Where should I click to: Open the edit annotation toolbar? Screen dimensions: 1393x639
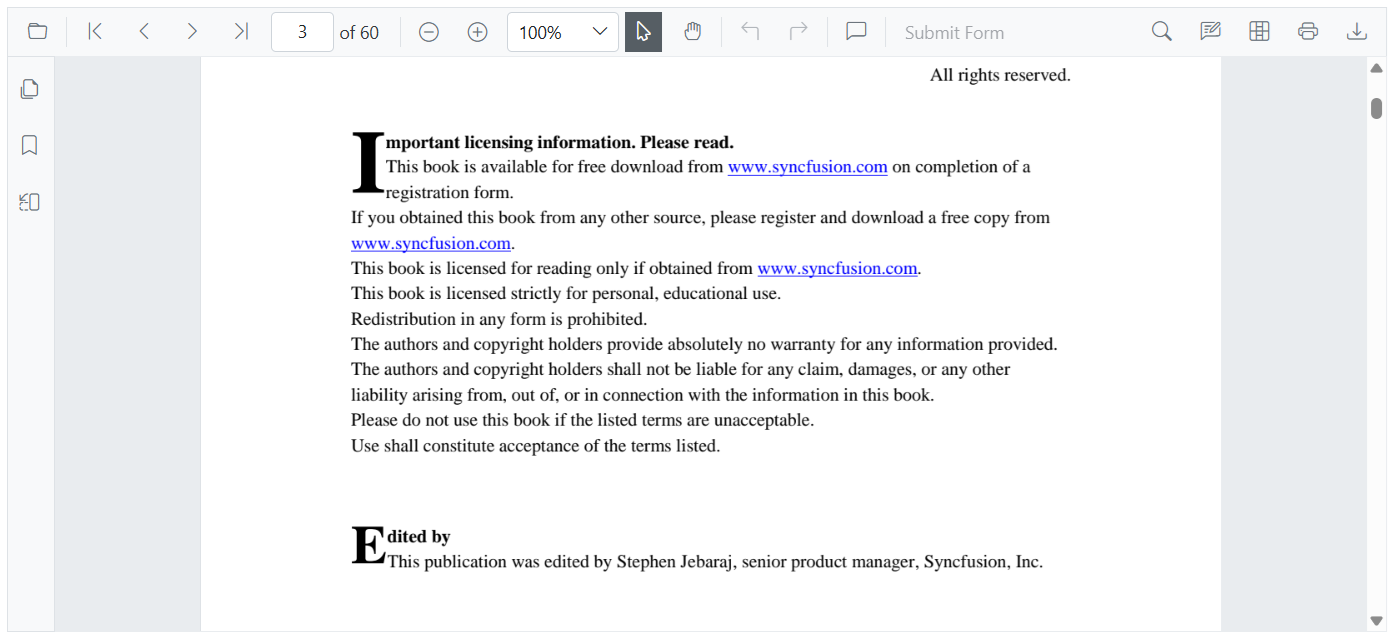1210,32
